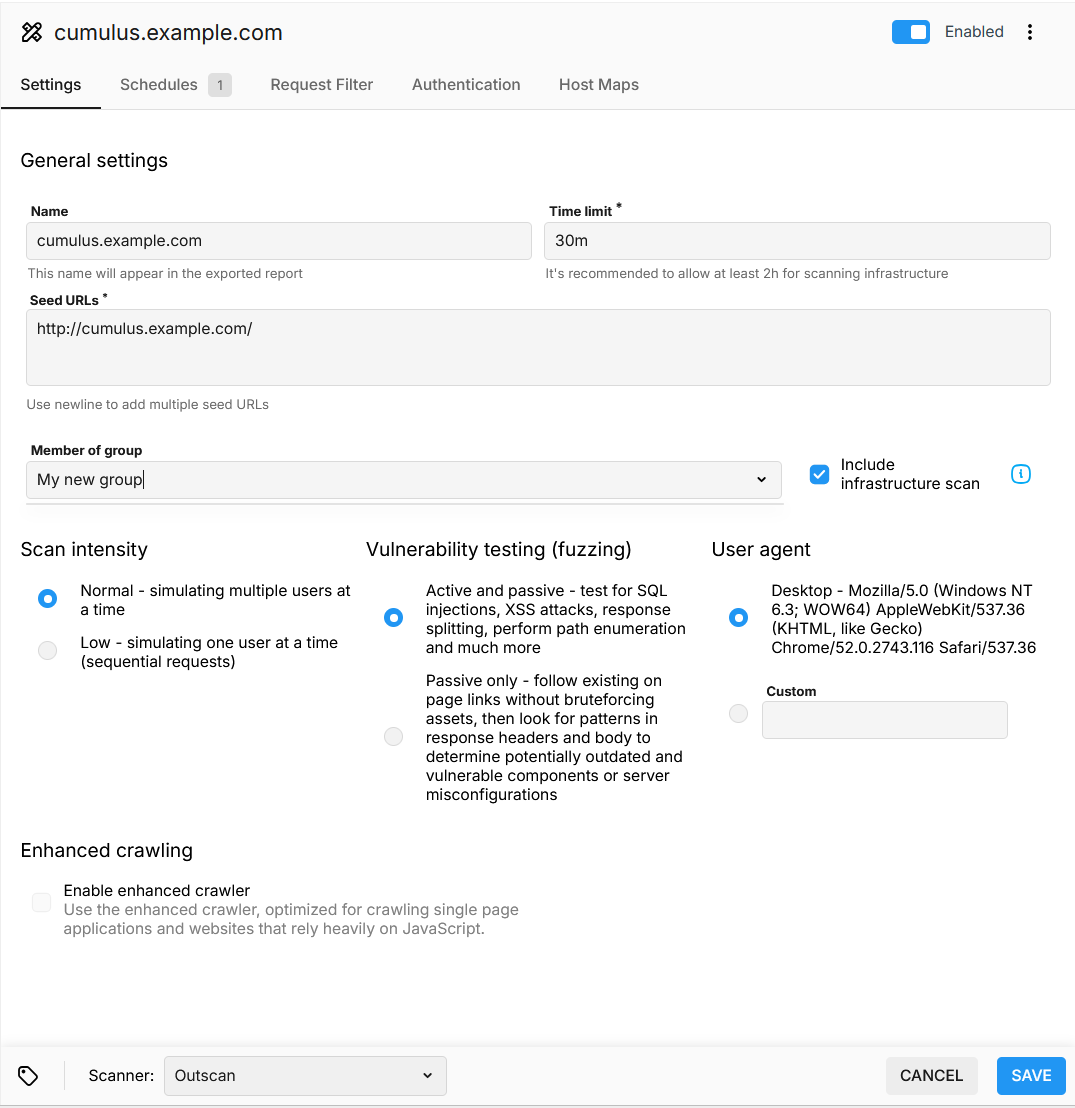This screenshot has width=1075, height=1108.
Task: Expand the Member of group dropdown
Action: (404, 480)
